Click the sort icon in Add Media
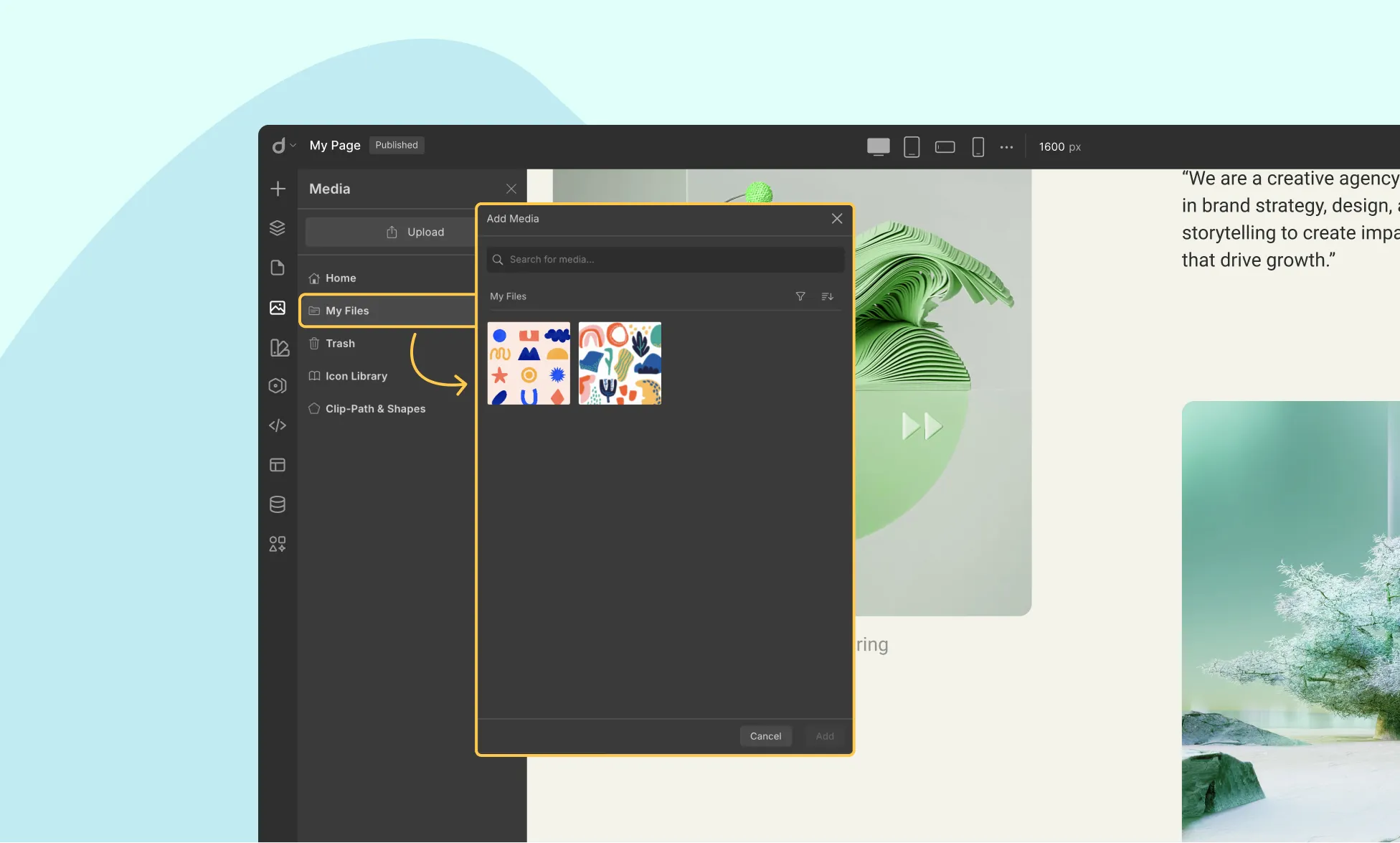Screen dimensions: 1400x843 pyautogui.click(x=827, y=296)
